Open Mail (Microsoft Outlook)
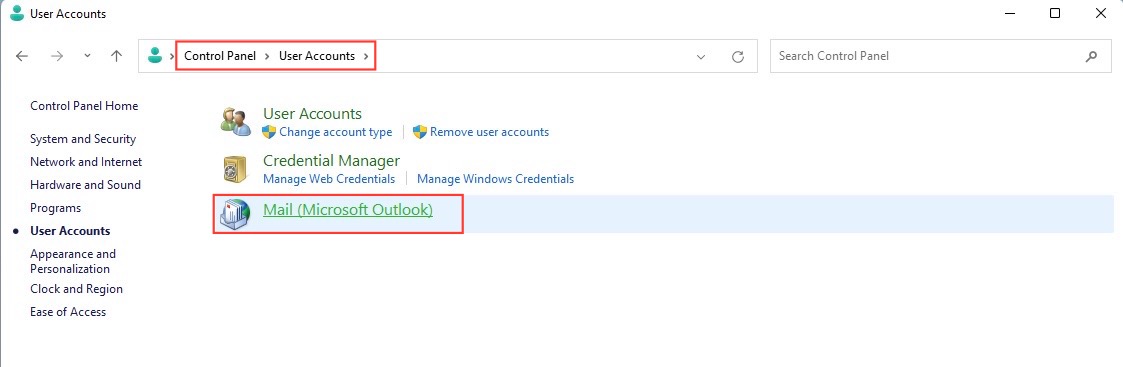Image resolution: width=1123 pixels, height=367 pixels. click(348, 210)
